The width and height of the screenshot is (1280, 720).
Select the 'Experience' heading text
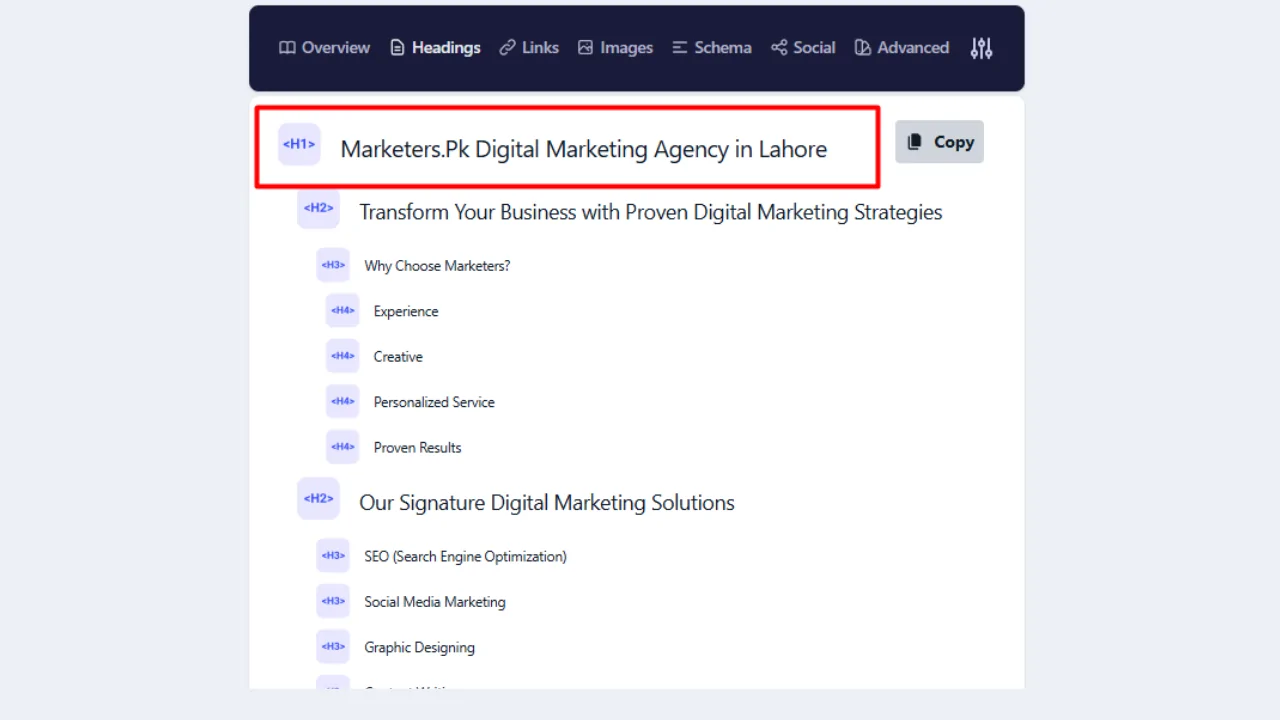pyautogui.click(x=406, y=311)
